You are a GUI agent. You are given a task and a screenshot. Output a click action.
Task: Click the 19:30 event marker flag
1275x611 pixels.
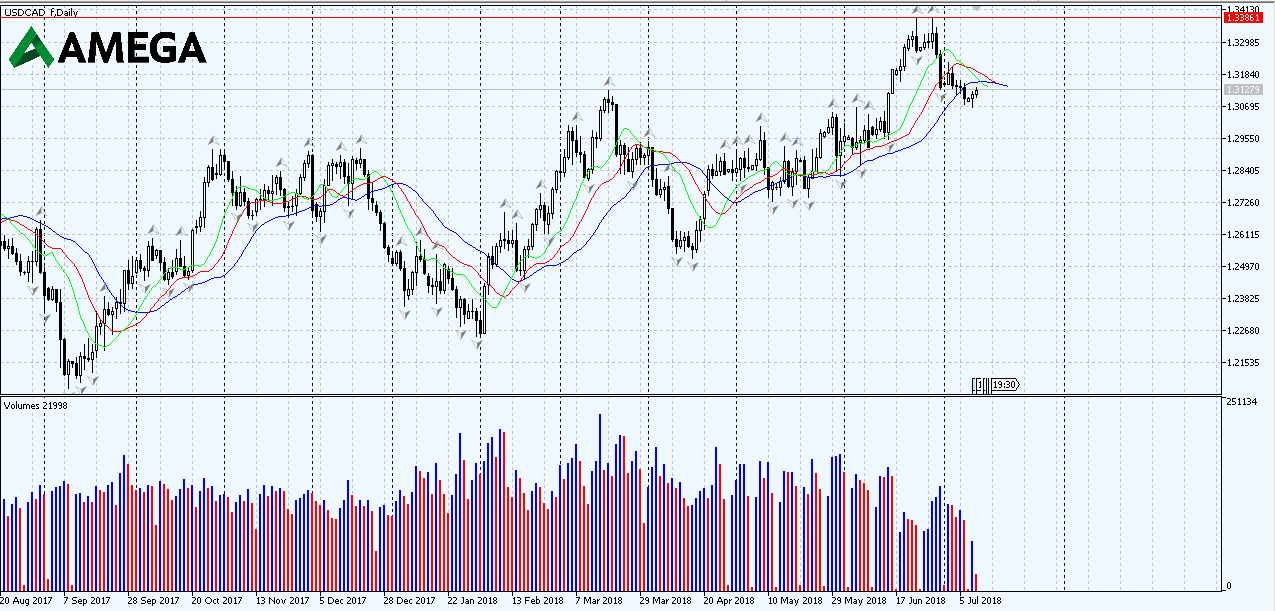[x=1004, y=384]
